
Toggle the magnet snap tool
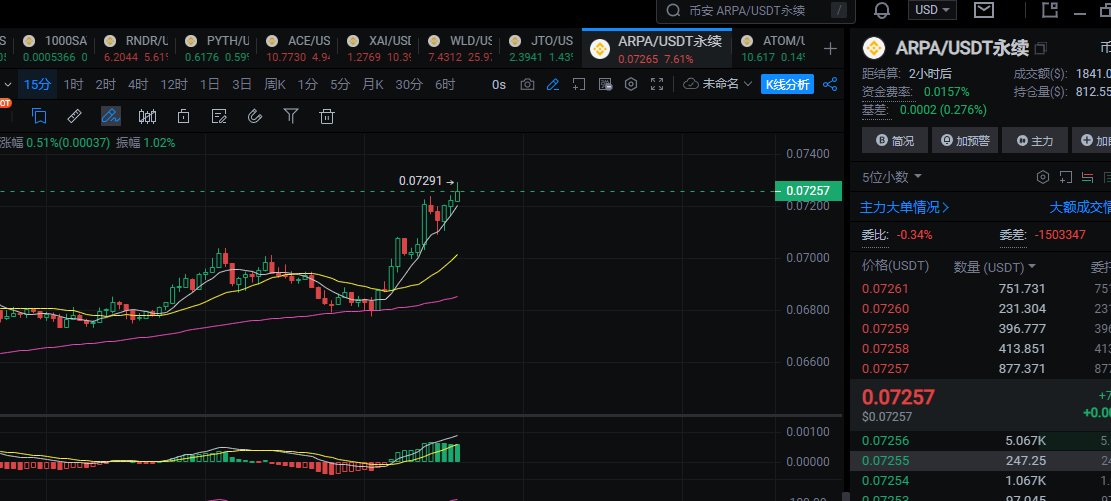pos(255,116)
